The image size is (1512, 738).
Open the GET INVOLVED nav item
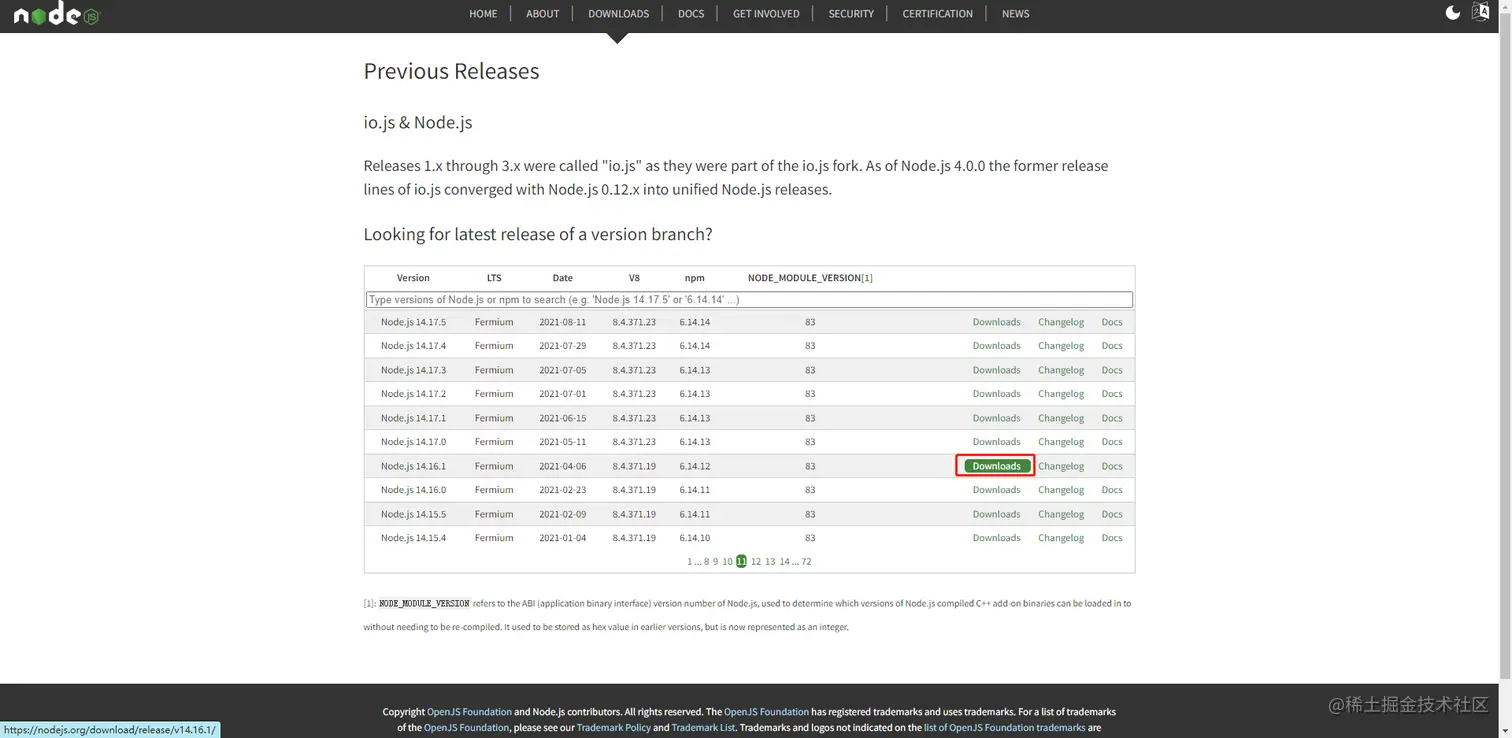(x=766, y=14)
